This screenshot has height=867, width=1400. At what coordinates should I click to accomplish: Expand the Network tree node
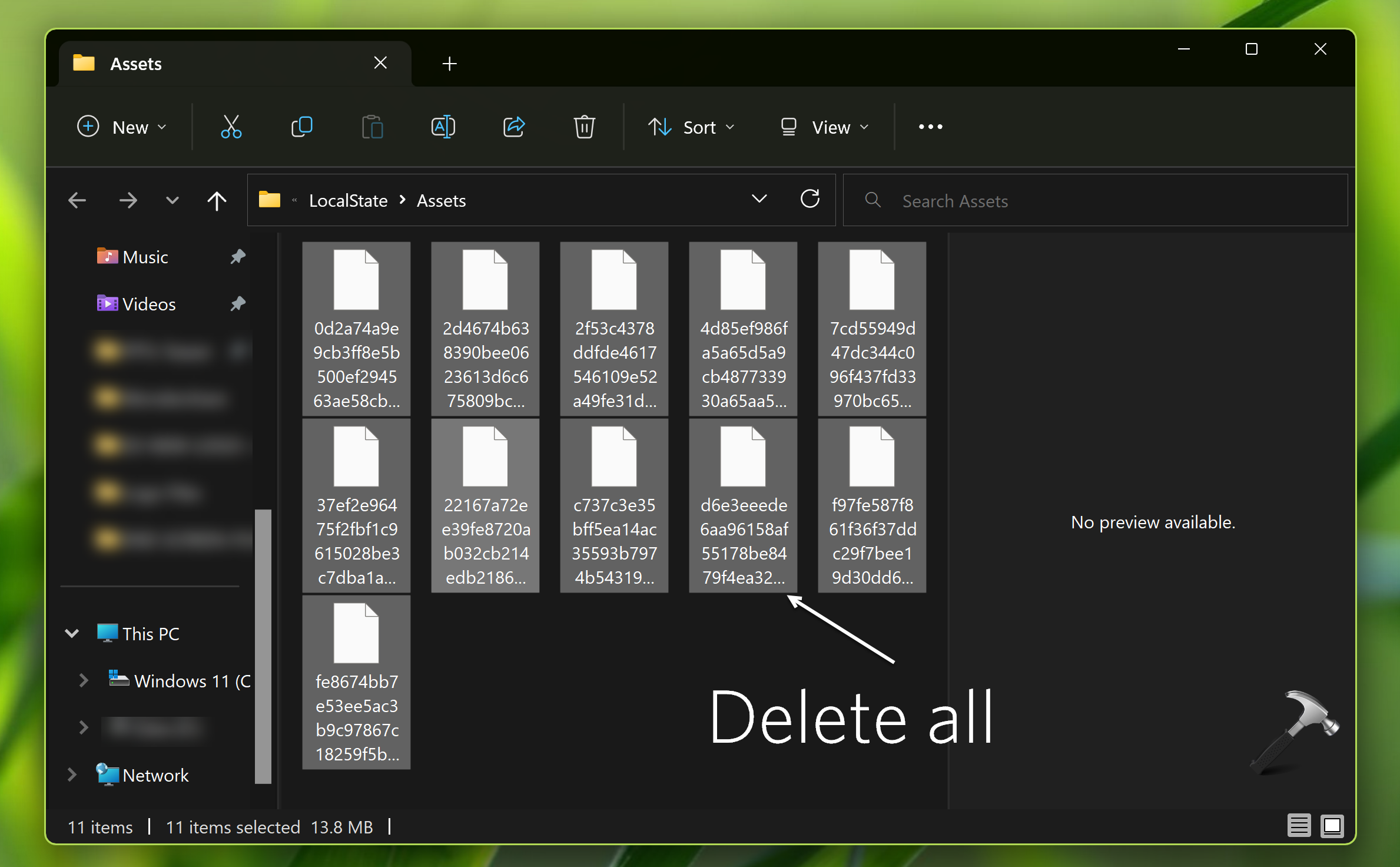coord(72,775)
